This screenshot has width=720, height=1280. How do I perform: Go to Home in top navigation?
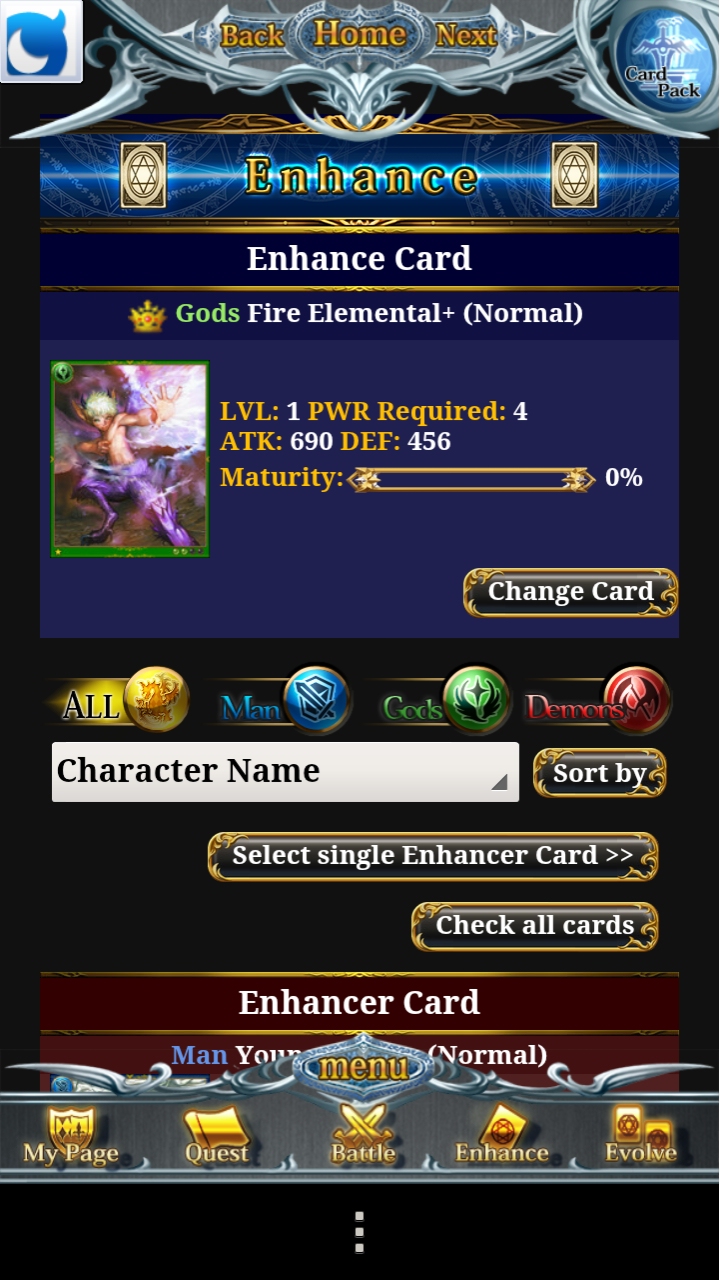tap(360, 35)
